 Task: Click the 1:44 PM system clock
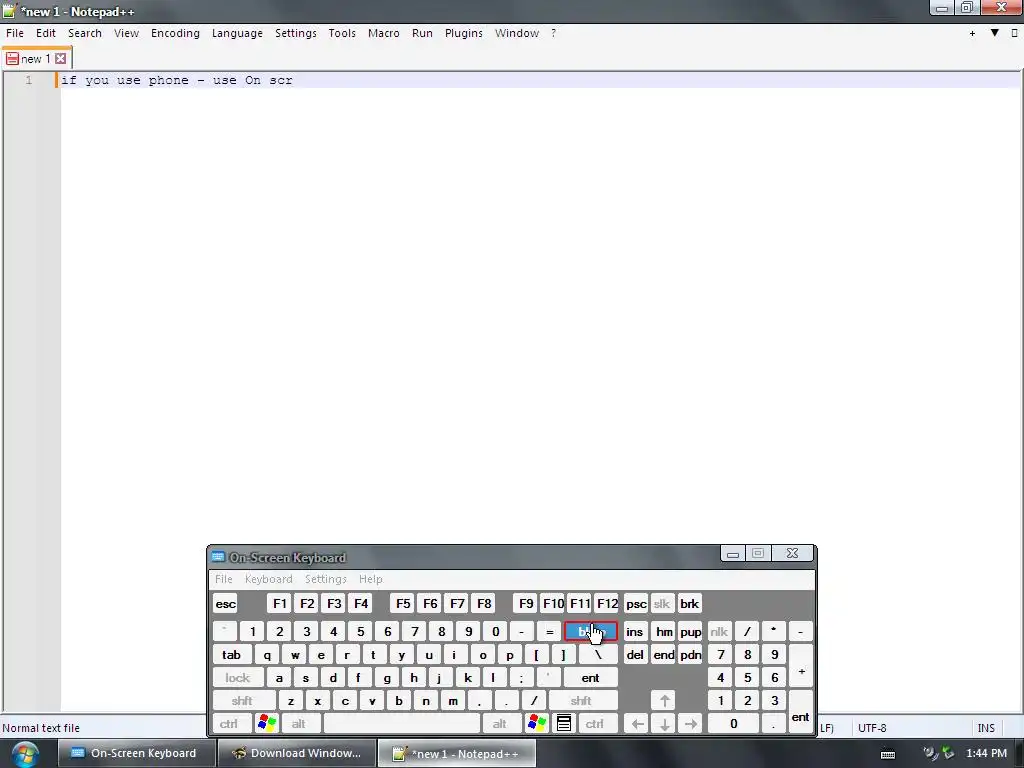click(986, 754)
